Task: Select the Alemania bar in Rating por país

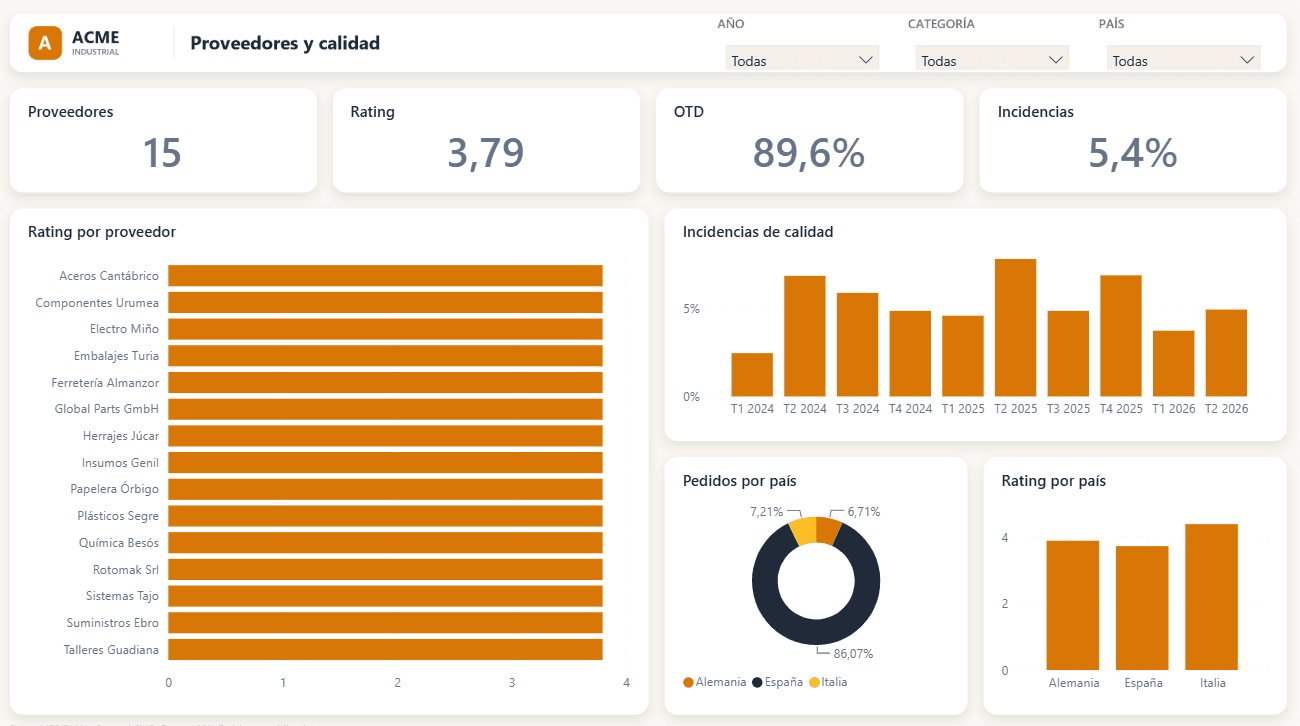Action: [1073, 605]
